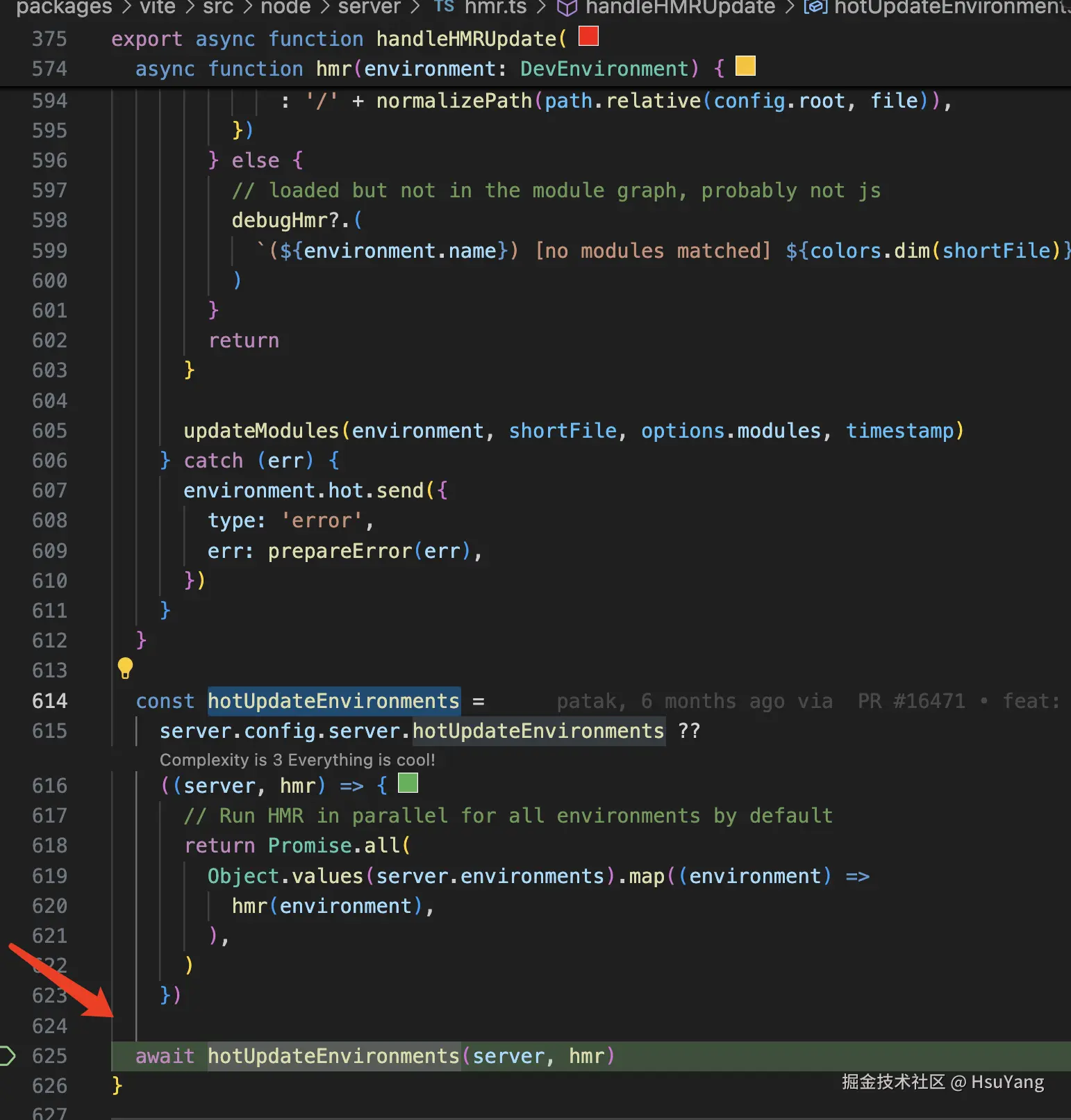Click debugHmr?.( on line 598

(297, 220)
